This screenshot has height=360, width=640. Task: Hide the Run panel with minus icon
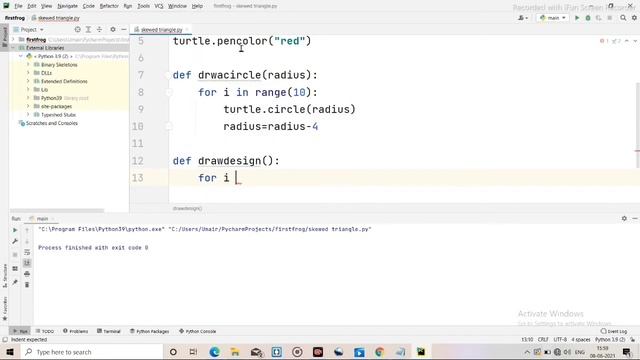point(635,219)
